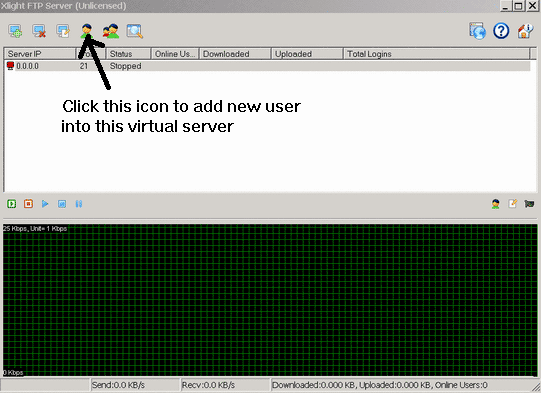Click the green bandwidth graph area

coord(270,300)
